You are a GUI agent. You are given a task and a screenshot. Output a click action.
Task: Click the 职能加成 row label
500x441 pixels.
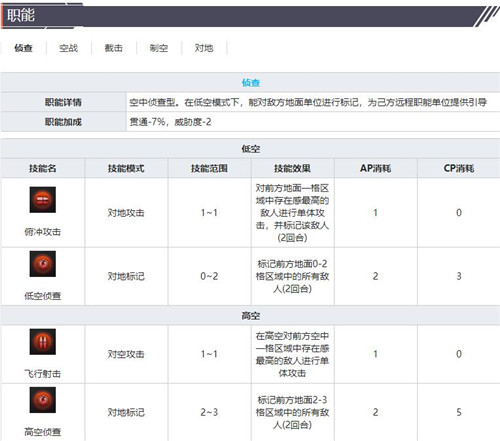point(63,122)
